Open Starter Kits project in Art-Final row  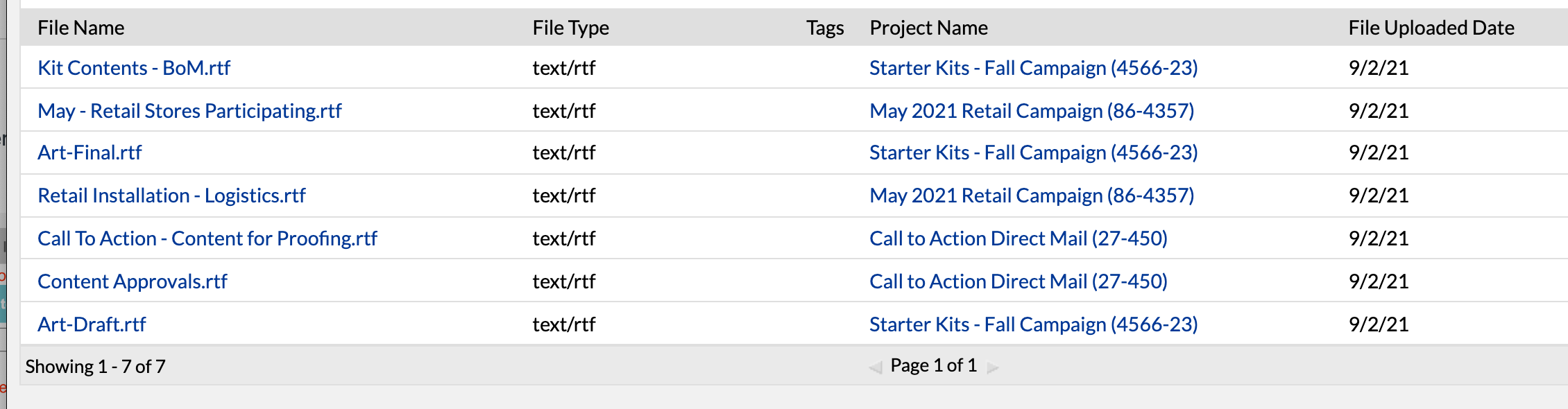click(x=1034, y=153)
